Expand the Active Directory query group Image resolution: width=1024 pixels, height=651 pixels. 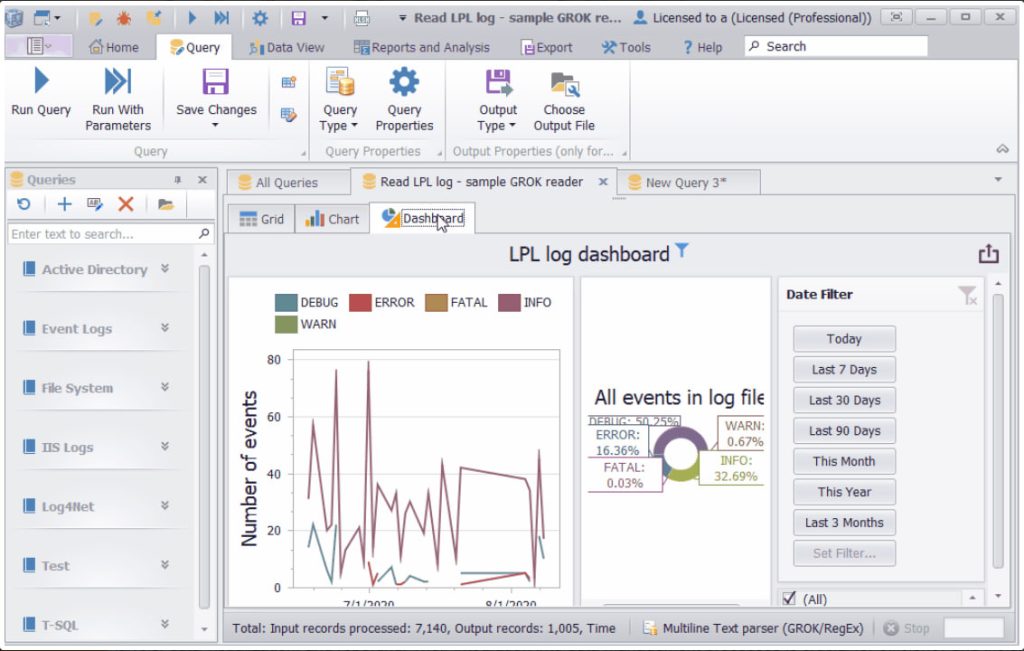[165, 269]
